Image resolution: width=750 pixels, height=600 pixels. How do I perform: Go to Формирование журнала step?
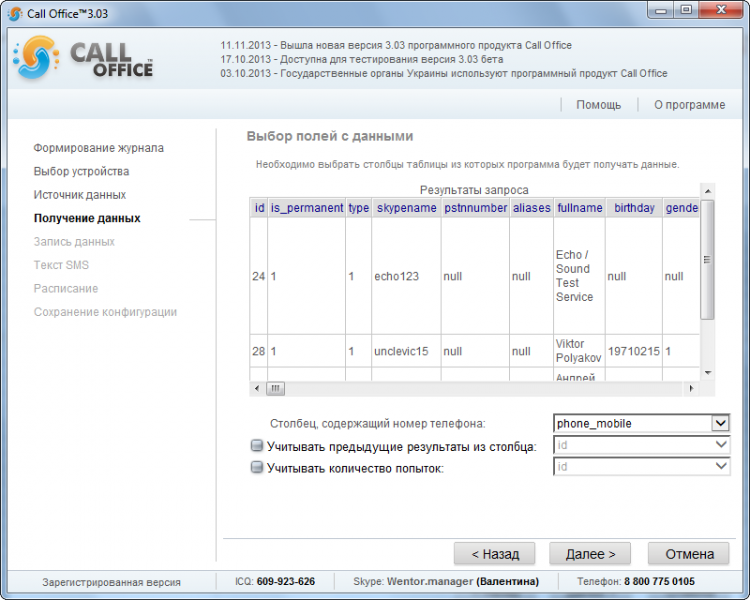point(99,148)
